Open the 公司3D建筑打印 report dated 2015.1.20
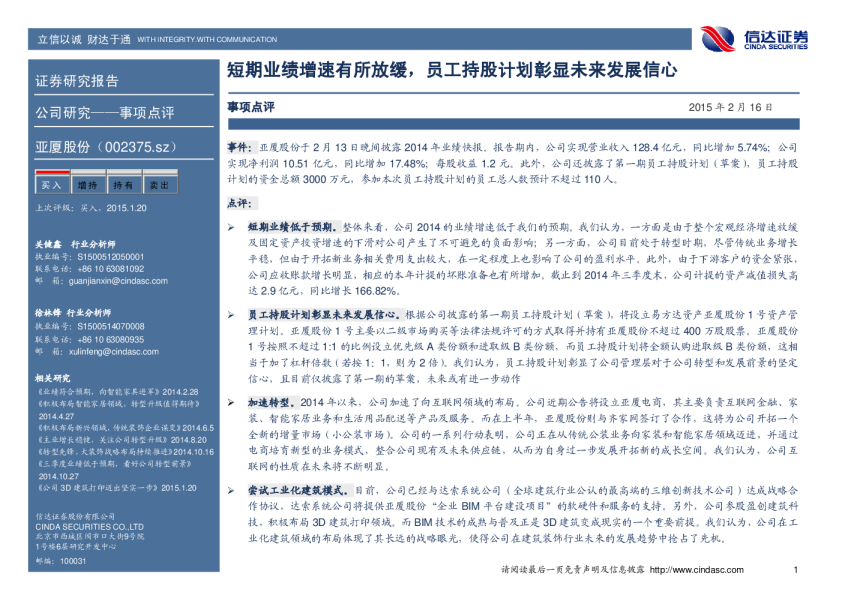The width and height of the screenshot is (842, 595). pyautogui.click(x=116, y=487)
